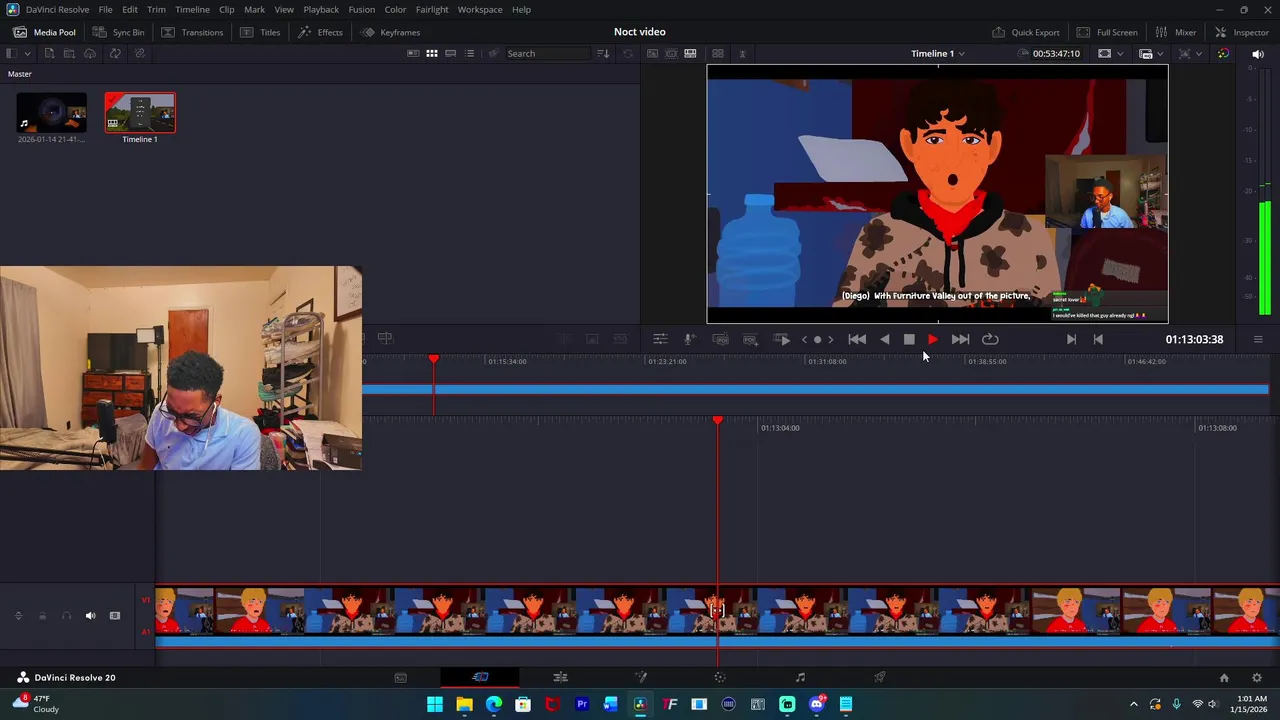Open the Fusion menu

361,9
